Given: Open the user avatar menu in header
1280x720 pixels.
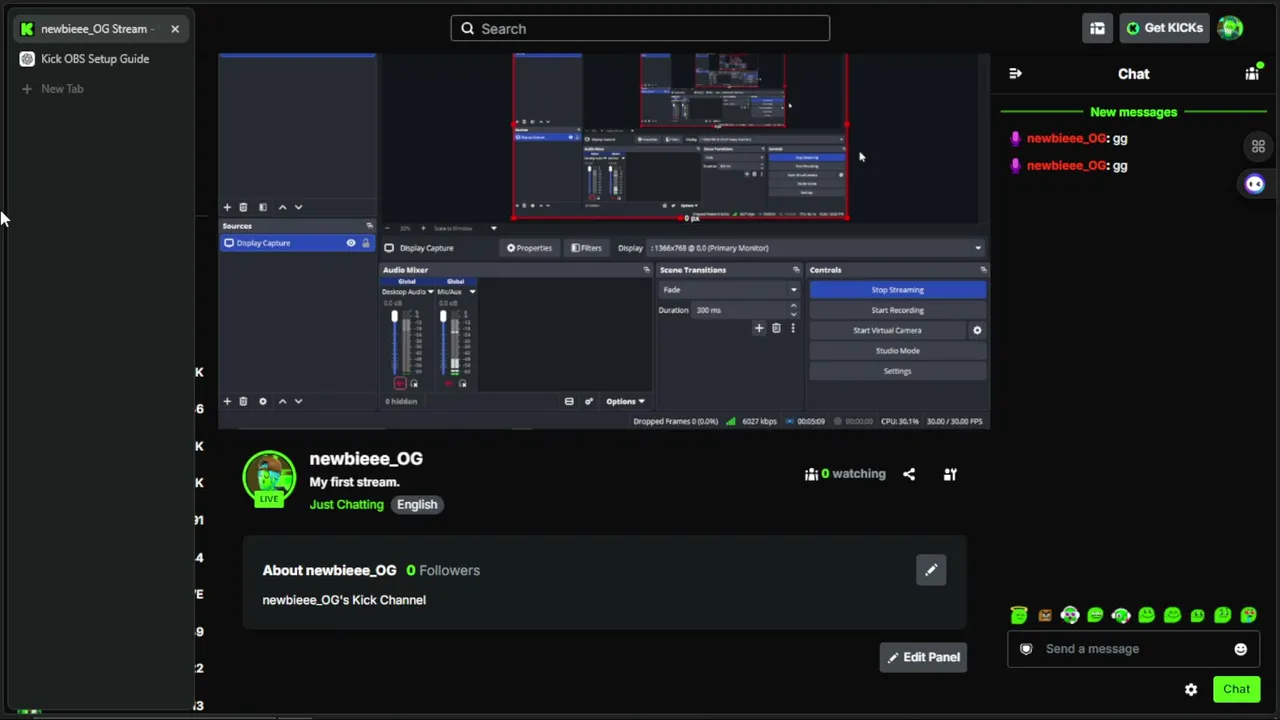Looking at the screenshot, I should pos(1230,28).
